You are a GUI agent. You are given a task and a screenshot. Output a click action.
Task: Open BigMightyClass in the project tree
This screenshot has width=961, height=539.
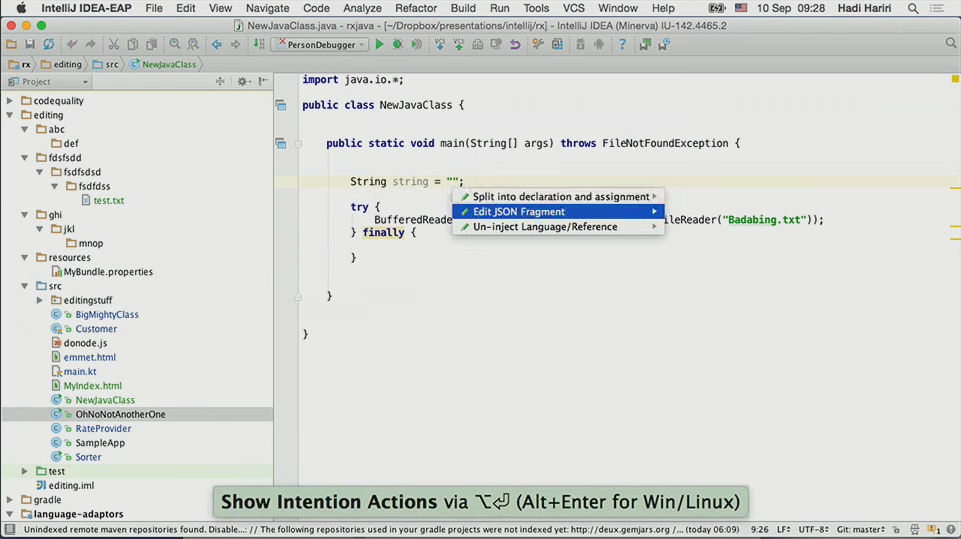pyautogui.click(x=106, y=315)
